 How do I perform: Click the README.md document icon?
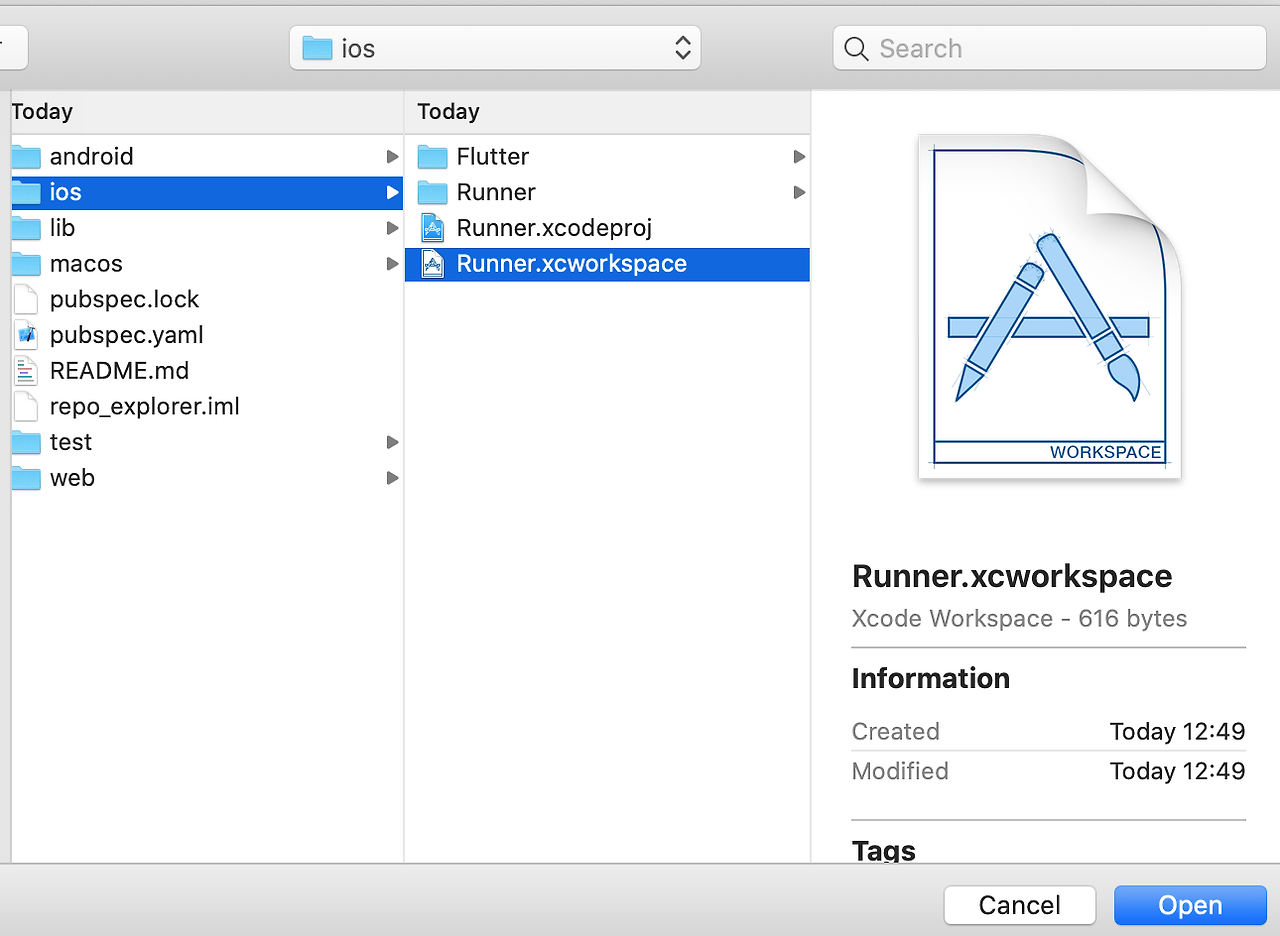click(x=26, y=372)
